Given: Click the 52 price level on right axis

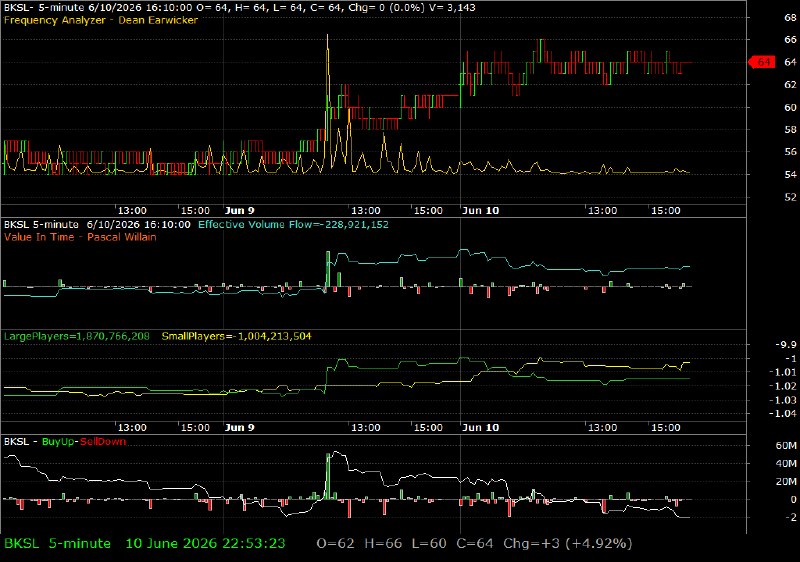Looking at the screenshot, I should click(x=790, y=197).
